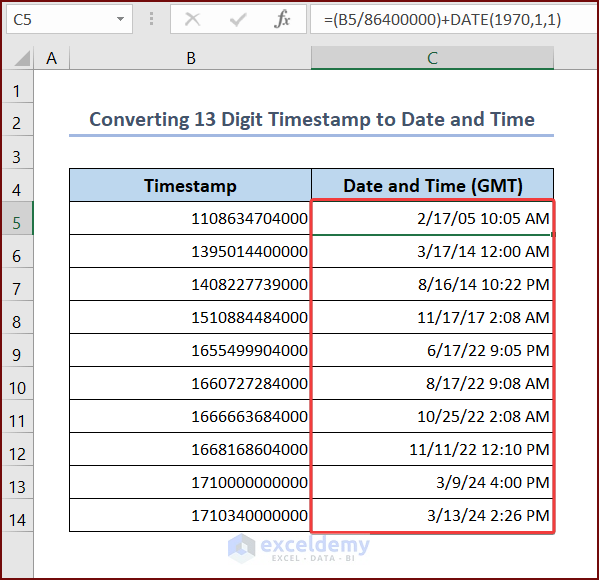Select cell showing 3/9/24 4:00 PM
Screen dimensions: 599x580
point(432,482)
